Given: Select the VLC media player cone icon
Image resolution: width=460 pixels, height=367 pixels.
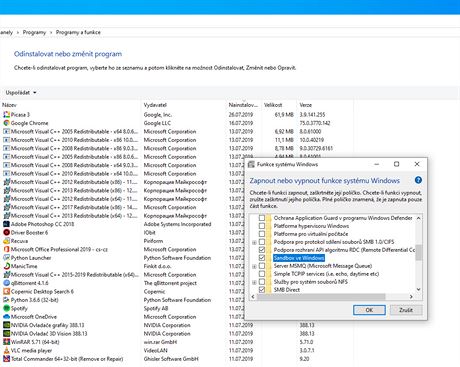Looking at the screenshot, I should (x=6, y=350).
